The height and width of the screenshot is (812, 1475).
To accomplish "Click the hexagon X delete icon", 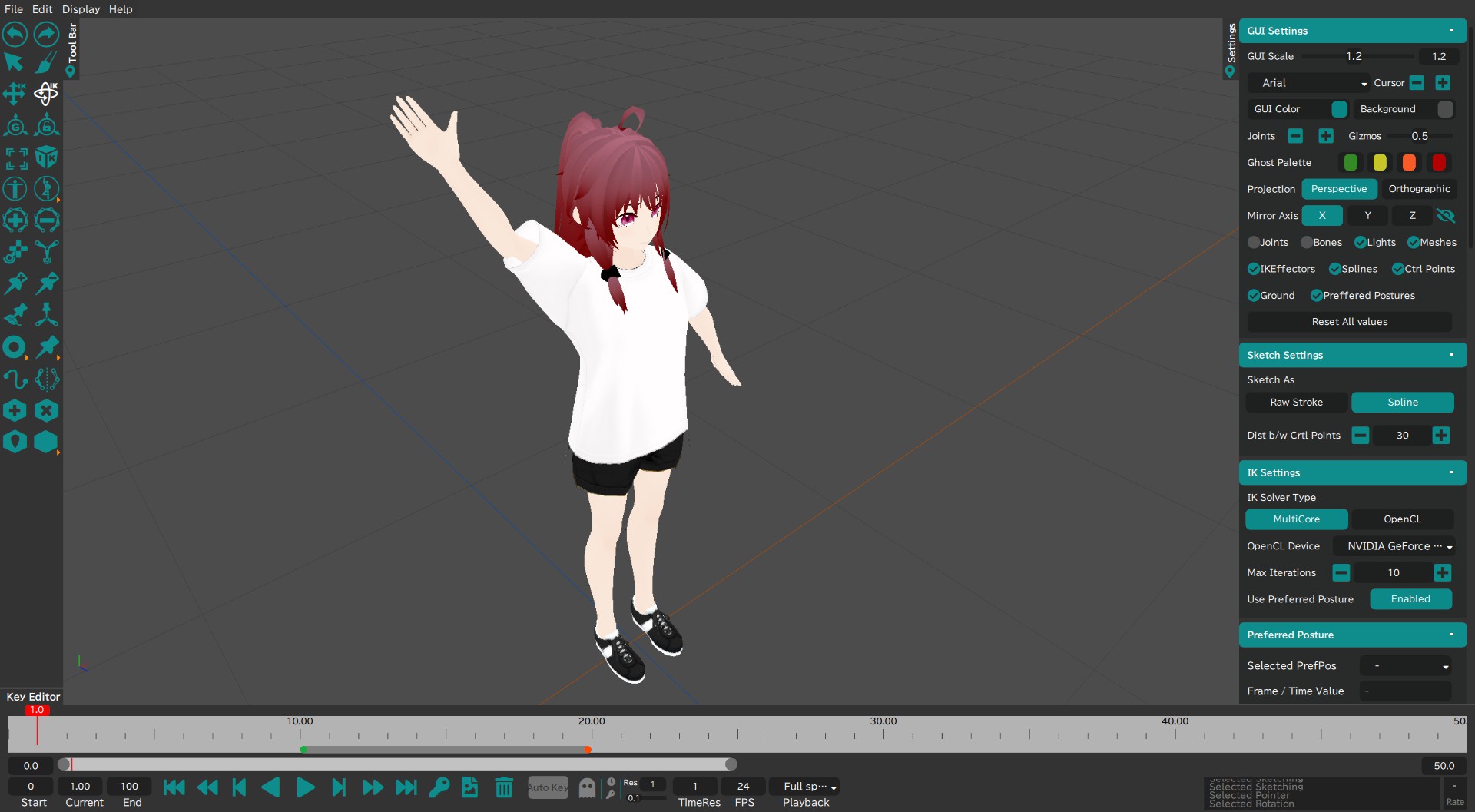I will pos(46,410).
